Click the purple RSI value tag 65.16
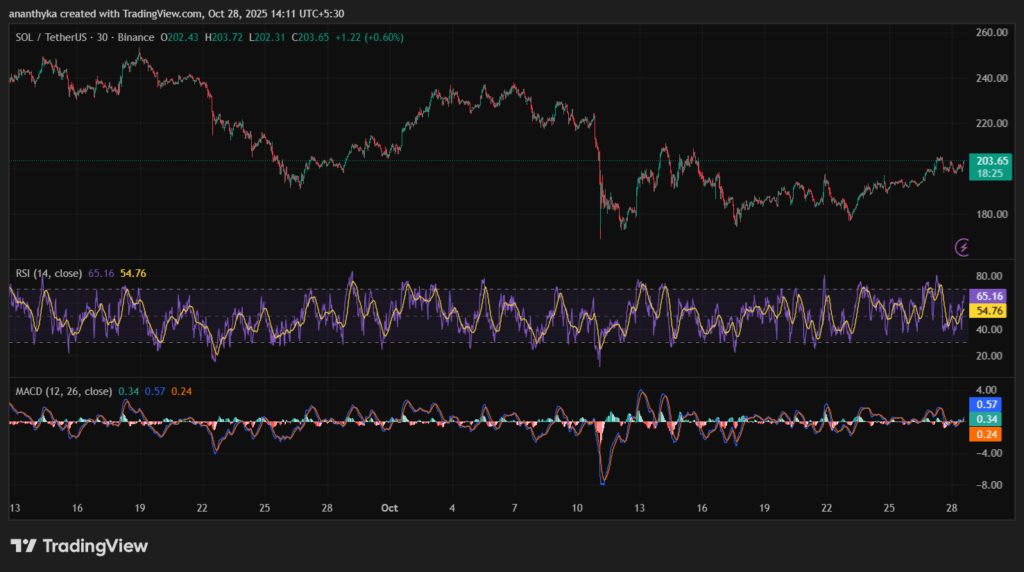This screenshot has width=1024, height=572. (x=988, y=297)
